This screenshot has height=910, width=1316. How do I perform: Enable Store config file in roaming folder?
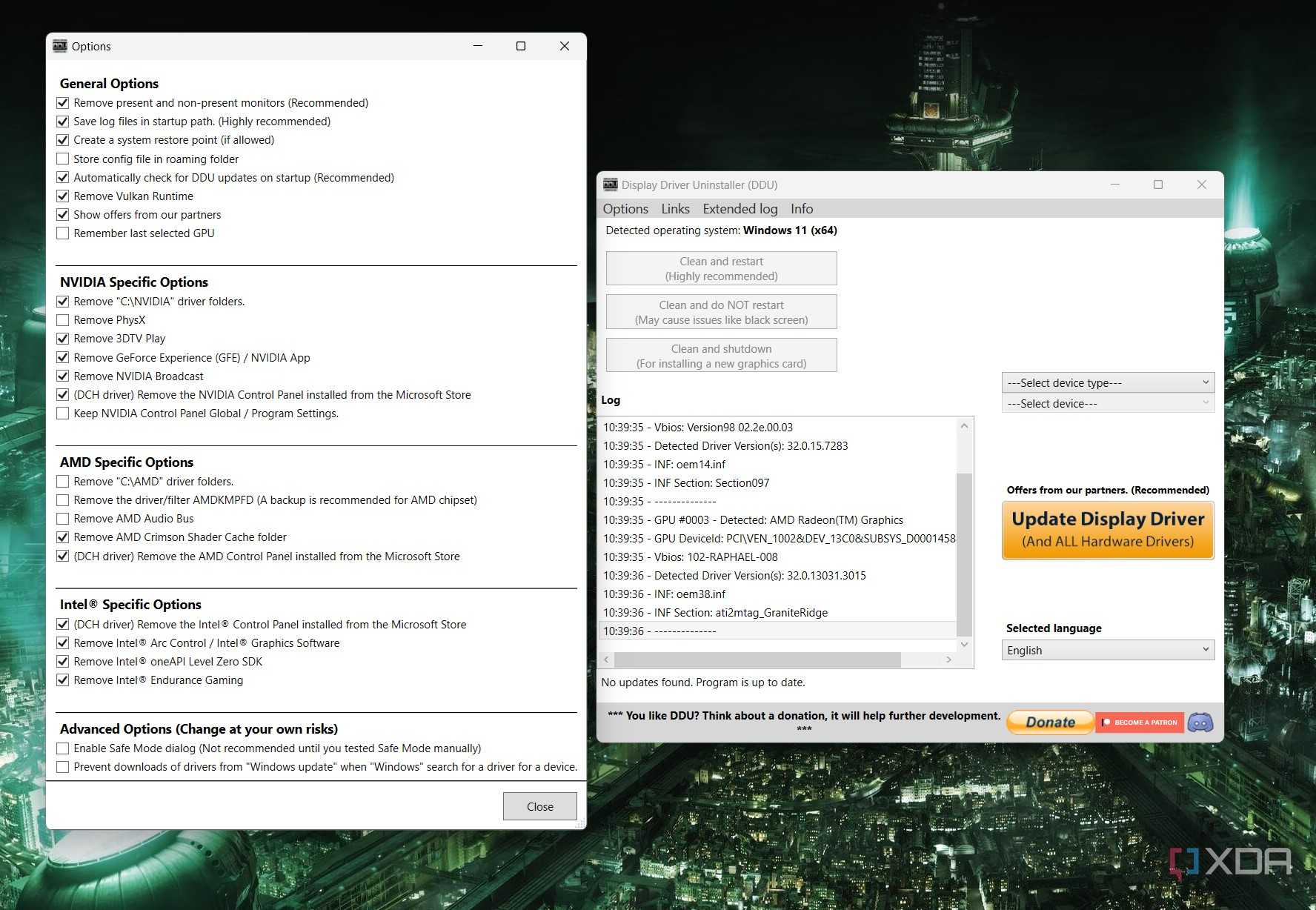[x=63, y=159]
